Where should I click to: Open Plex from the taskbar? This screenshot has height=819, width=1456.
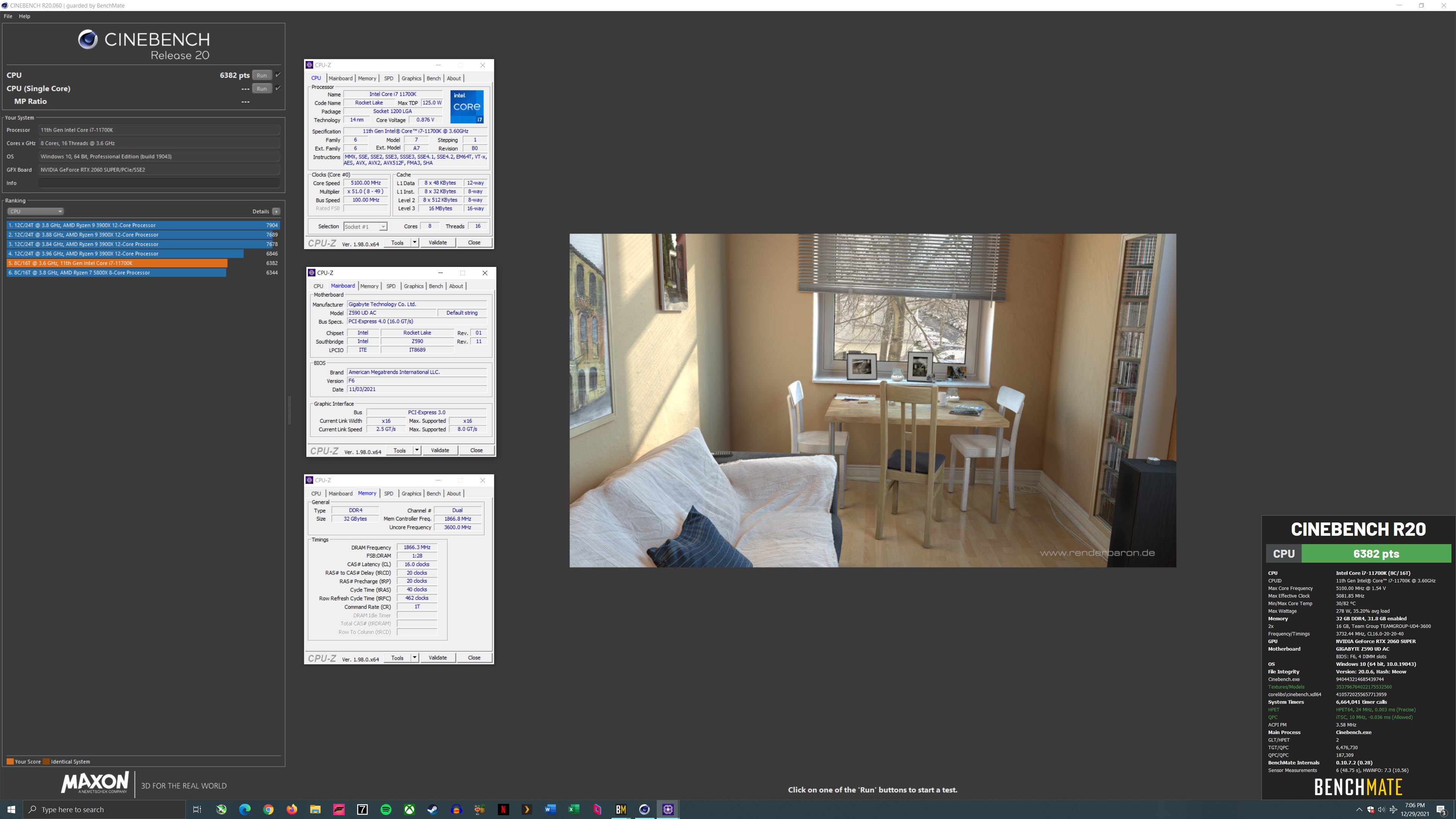click(x=527, y=810)
